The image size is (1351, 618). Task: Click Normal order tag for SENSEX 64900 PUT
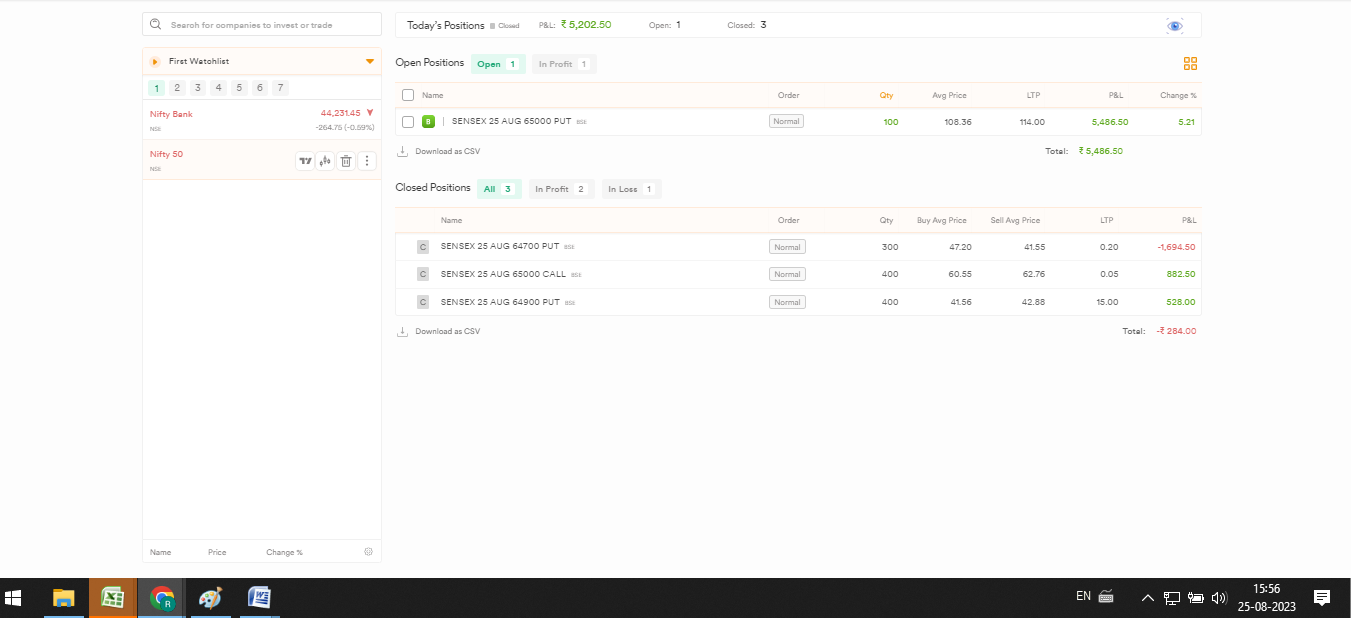click(x=787, y=302)
